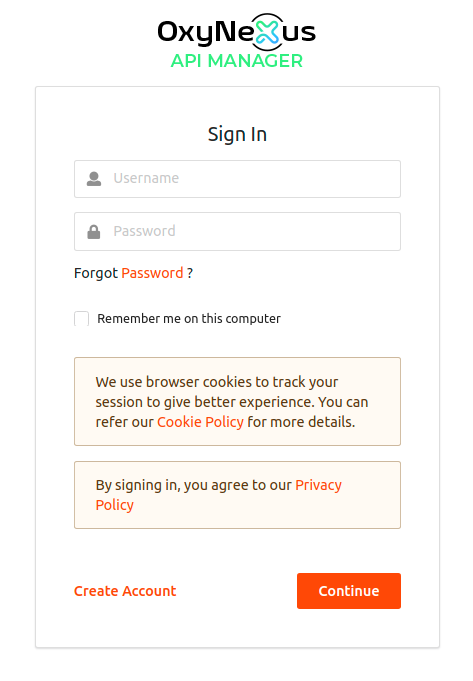The width and height of the screenshot is (473, 681).
Task: Click the word Privacy in agreement notice
Action: pyautogui.click(x=318, y=485)
